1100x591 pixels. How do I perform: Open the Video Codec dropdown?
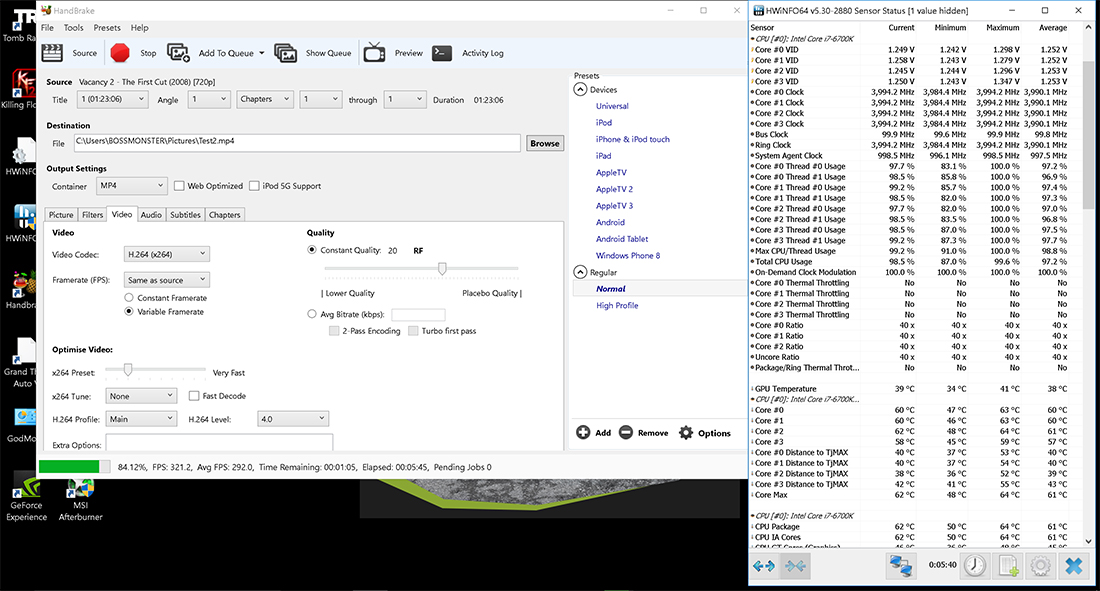point(166,254)
